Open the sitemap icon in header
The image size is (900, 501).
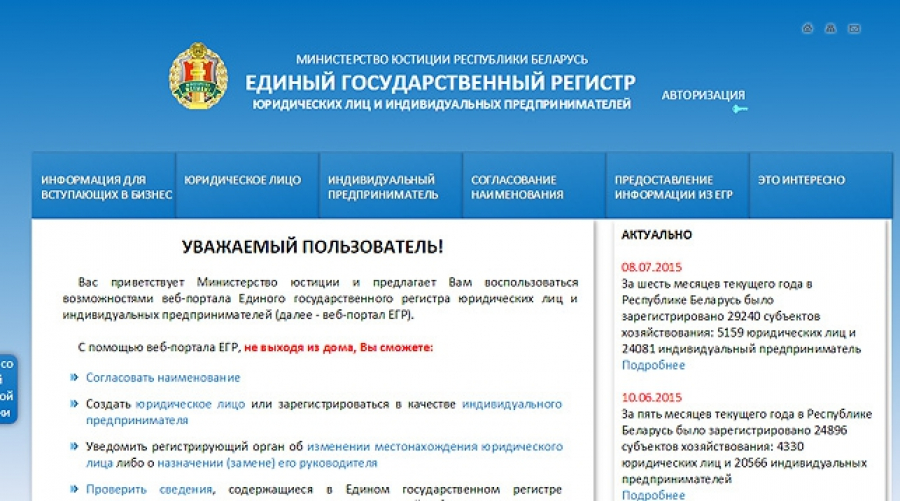(830, 28)
